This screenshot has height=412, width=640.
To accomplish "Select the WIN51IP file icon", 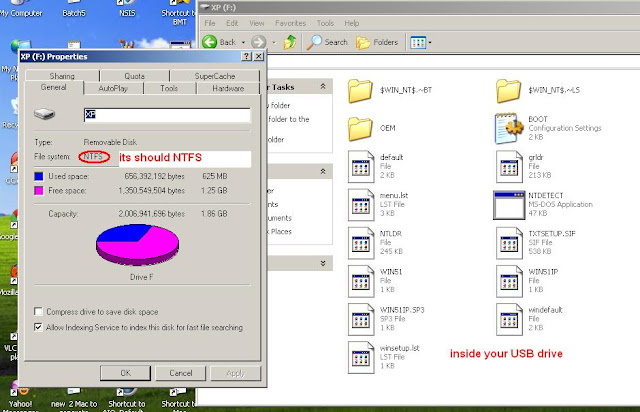I will pos(509,281).
